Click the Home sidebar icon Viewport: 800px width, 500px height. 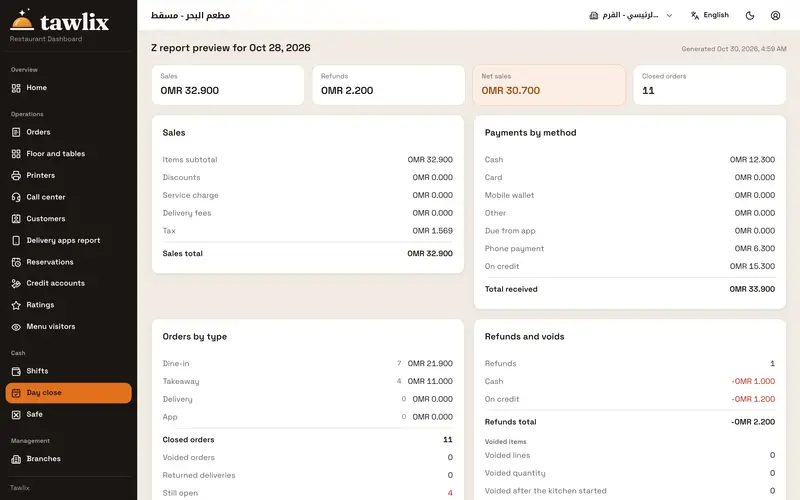click(16, 88)
